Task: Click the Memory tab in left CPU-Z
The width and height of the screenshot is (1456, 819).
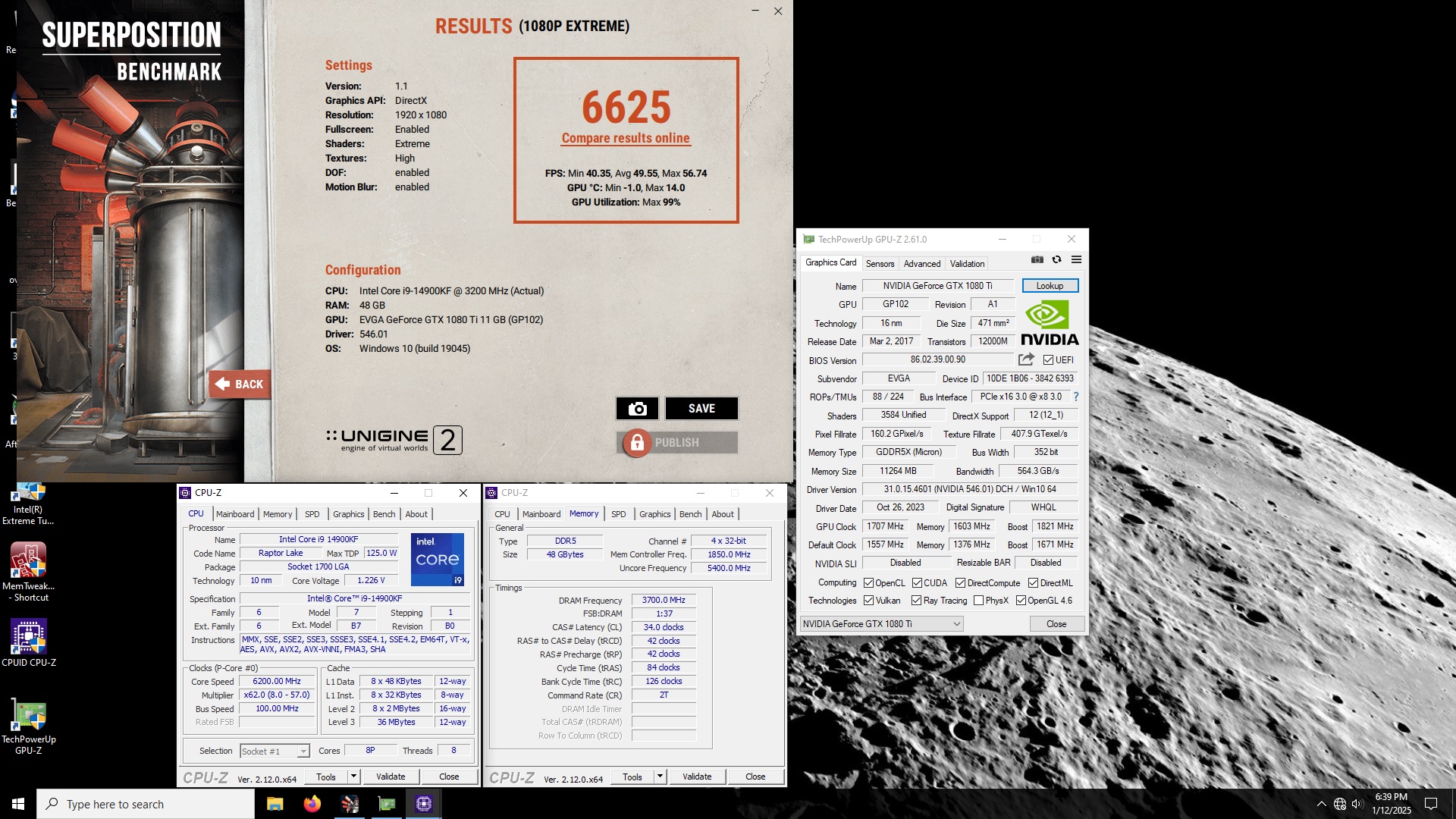Action: tap(278, 514)
